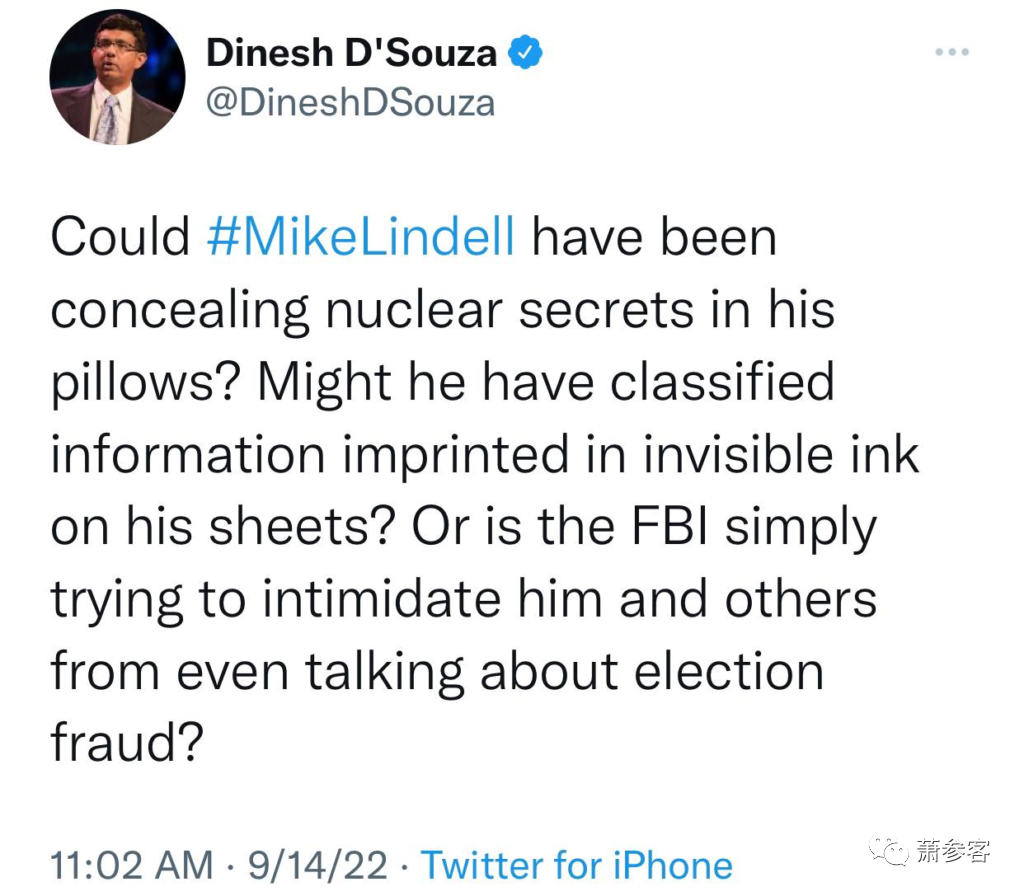Click the Dinesh D'Souza display name

point(351,53)
